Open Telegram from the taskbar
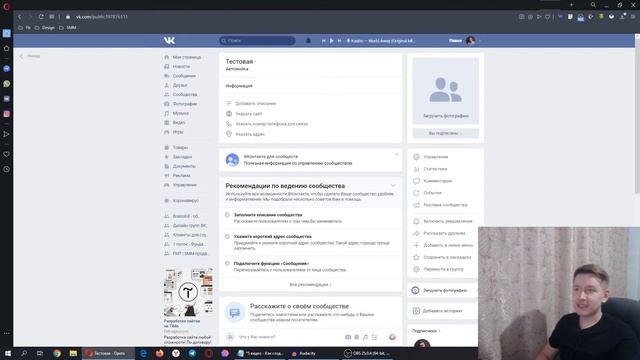Screen dimensions: 640x360 point(192,353)
